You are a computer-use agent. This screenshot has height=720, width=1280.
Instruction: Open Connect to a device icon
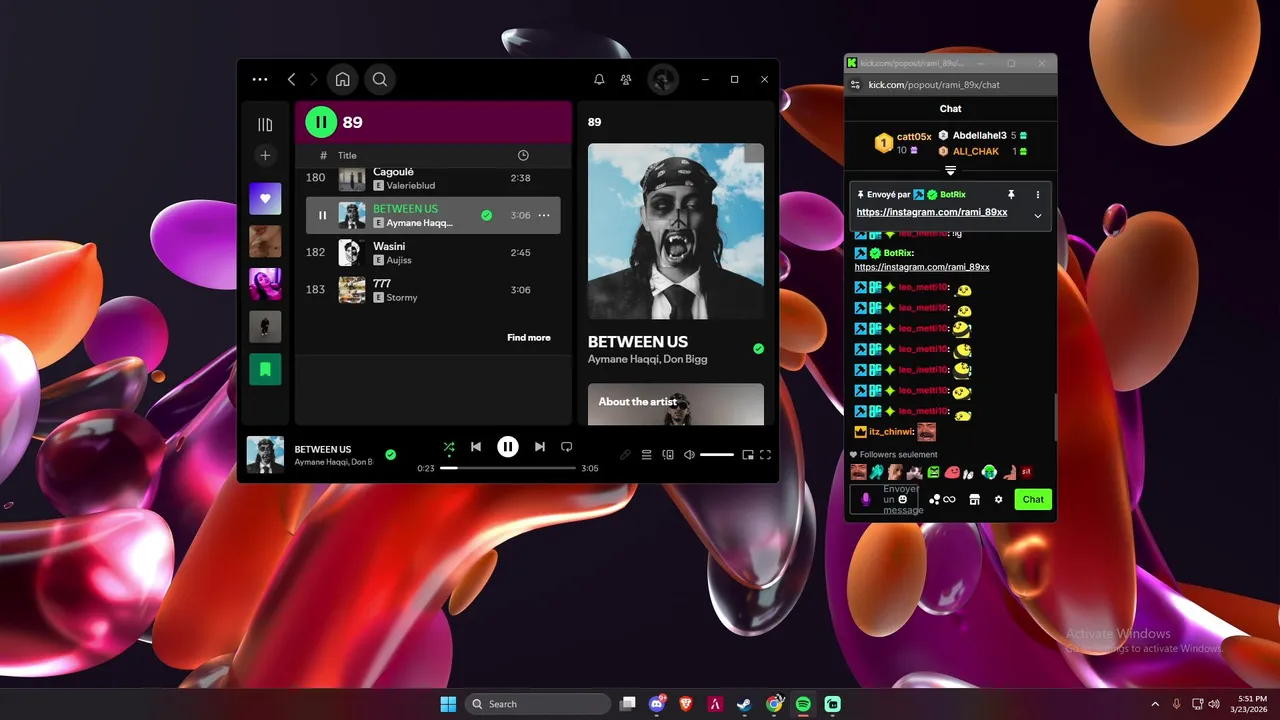point(668,455)
